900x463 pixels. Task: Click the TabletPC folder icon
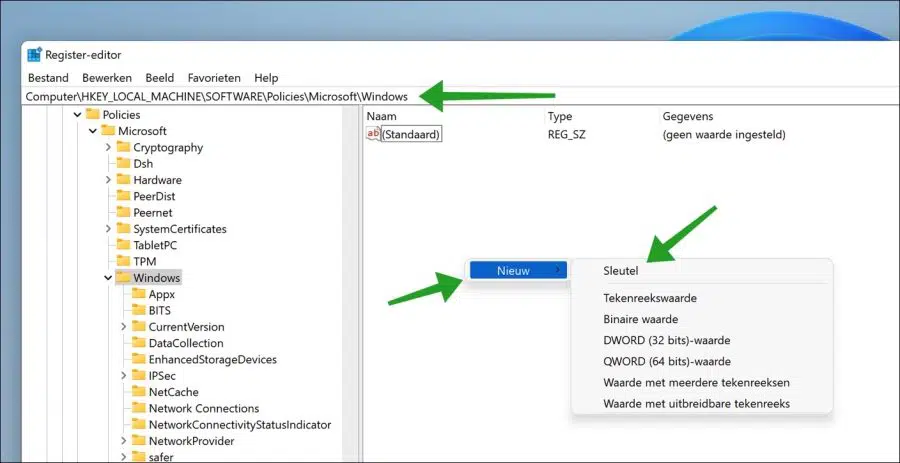pyautogui.click(x=123, y=245)
